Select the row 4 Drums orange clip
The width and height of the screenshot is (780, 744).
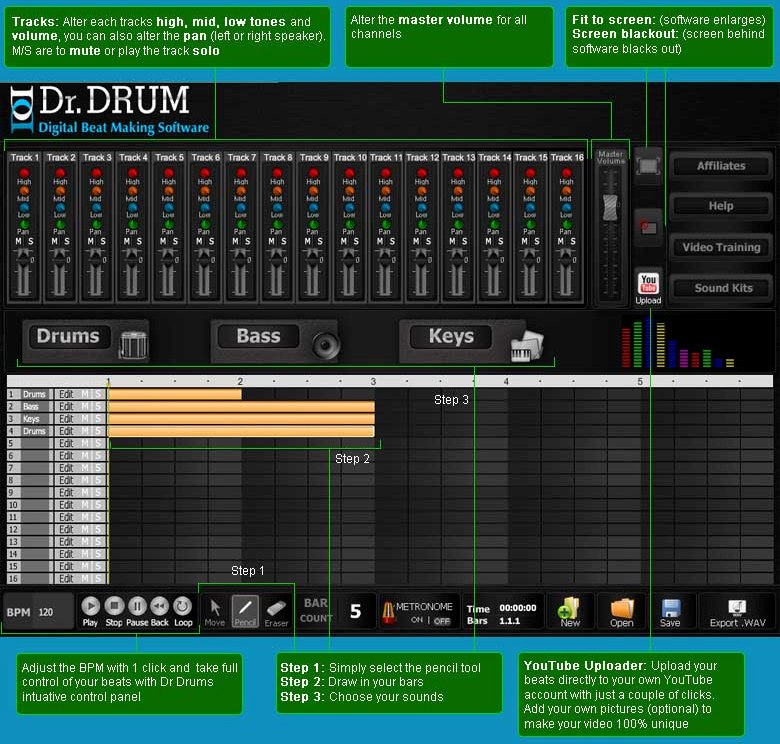[241, 431]
